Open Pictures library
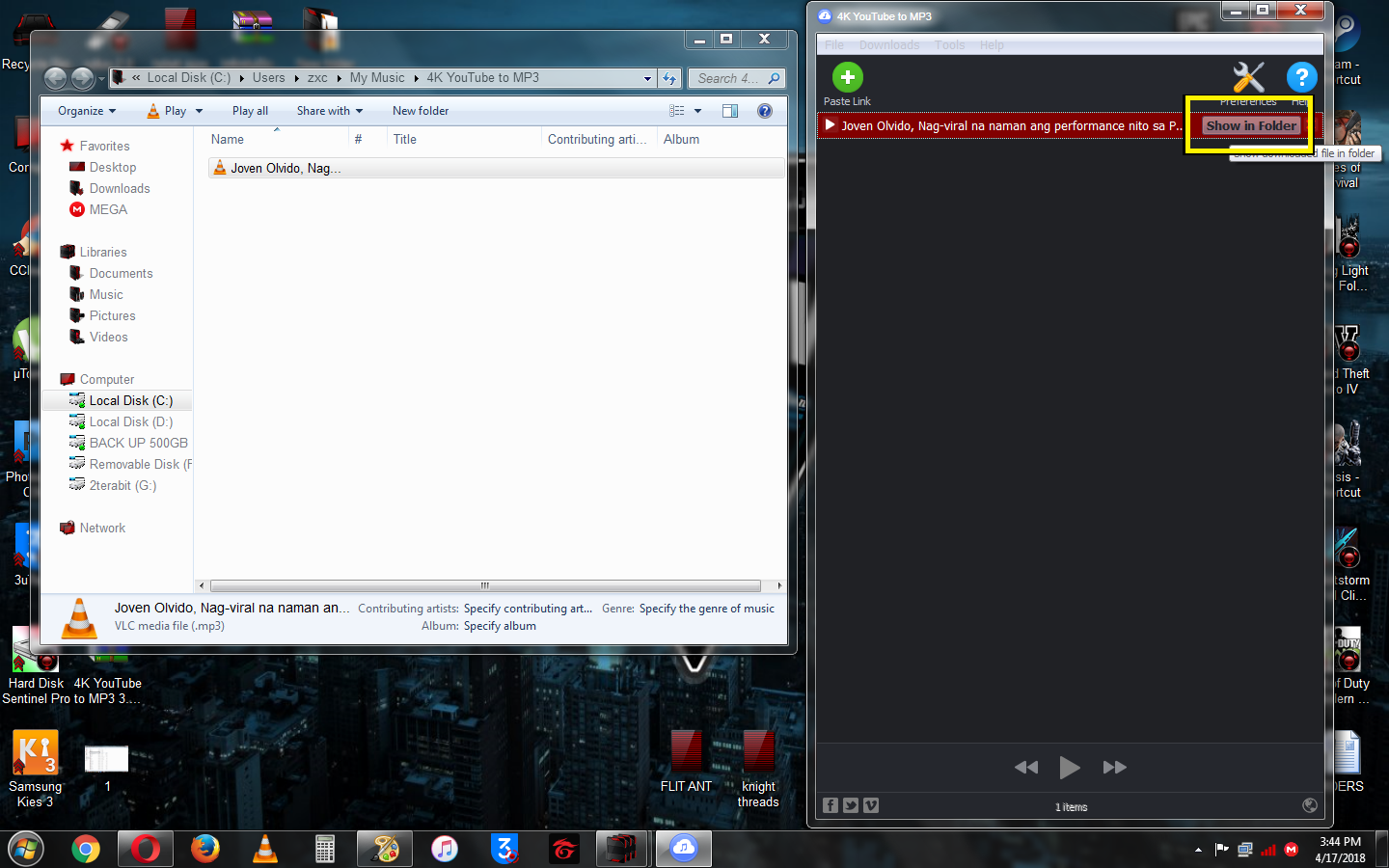 tap(112, 315)
